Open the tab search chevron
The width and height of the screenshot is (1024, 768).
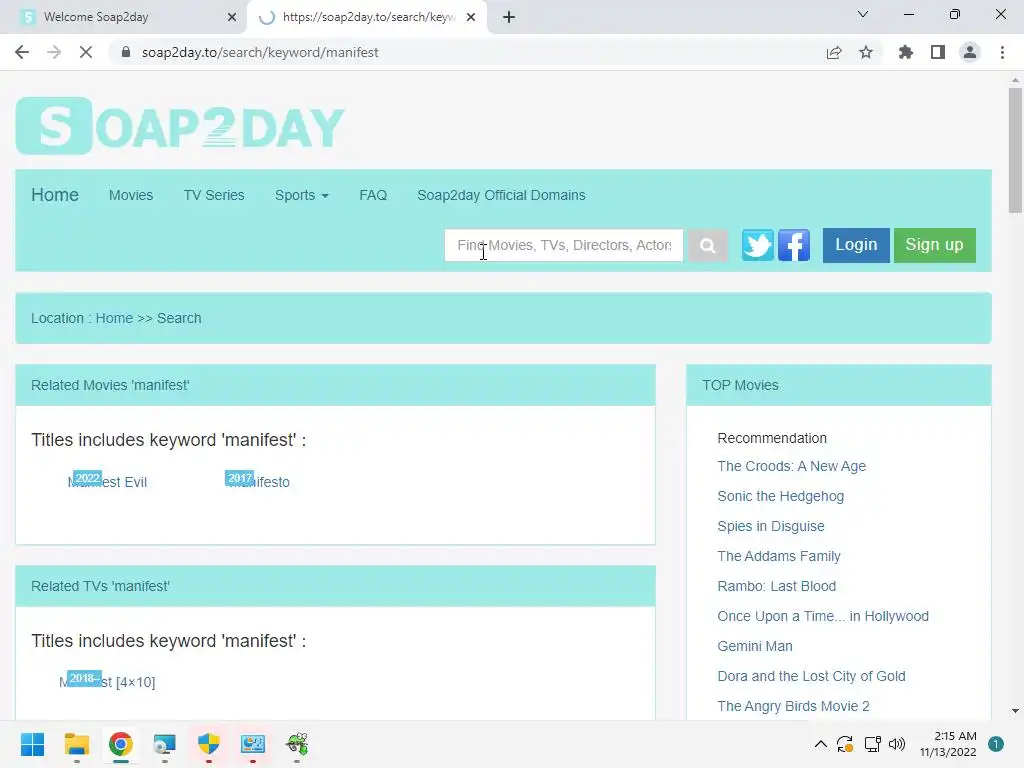tap(863, 14)
